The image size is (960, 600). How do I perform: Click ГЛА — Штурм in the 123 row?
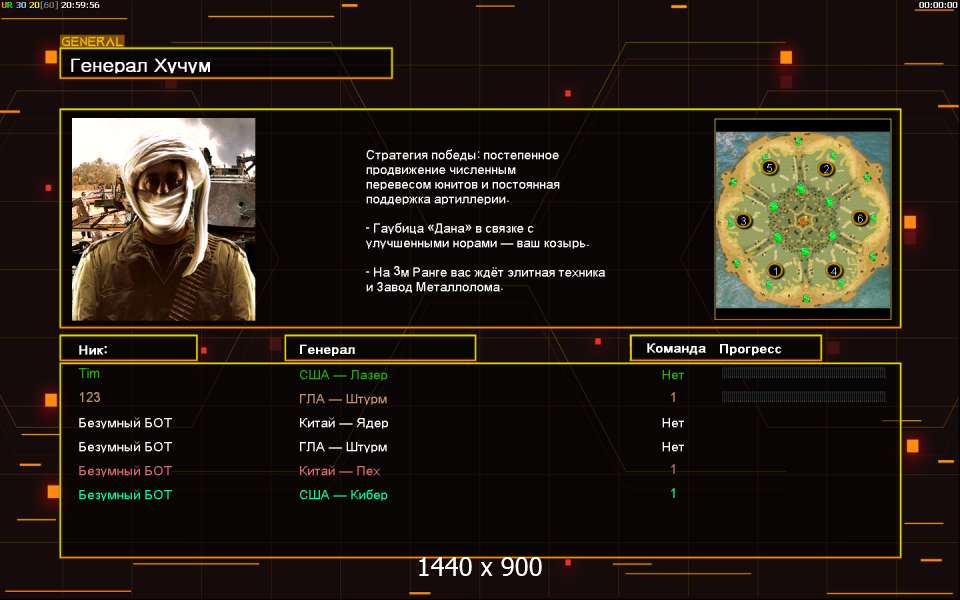coord(343,399)
